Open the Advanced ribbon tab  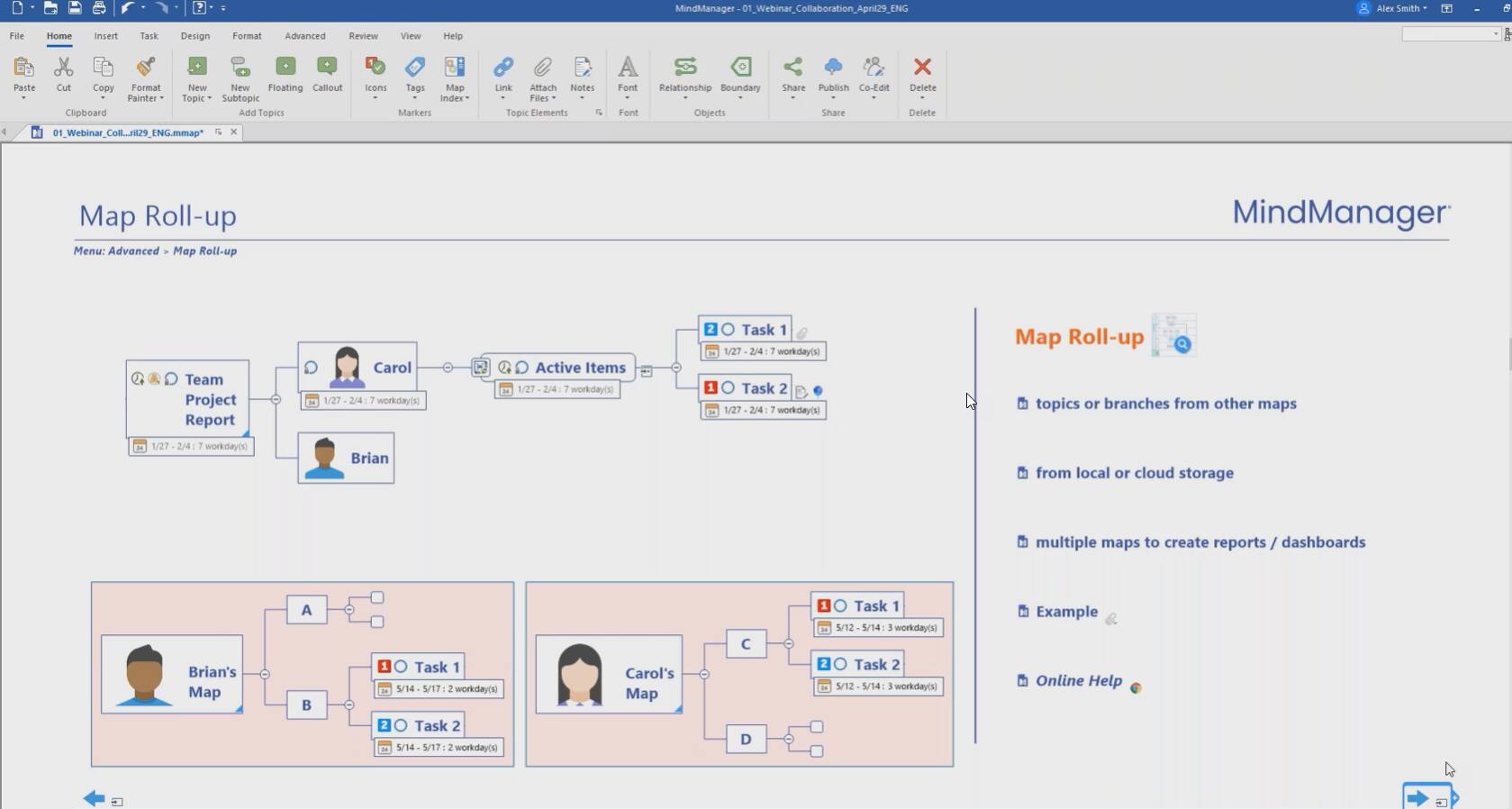click(305, 36)
